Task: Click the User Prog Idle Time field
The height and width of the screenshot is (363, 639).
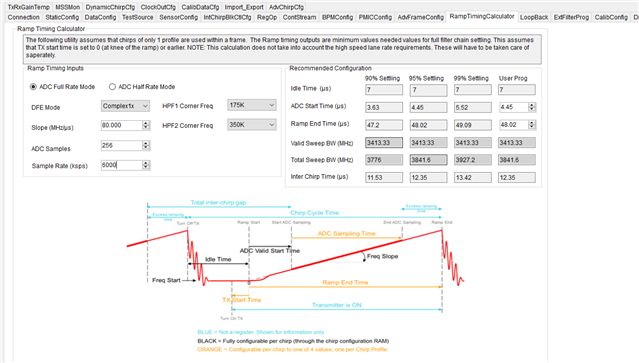Action: click(516, 90)
